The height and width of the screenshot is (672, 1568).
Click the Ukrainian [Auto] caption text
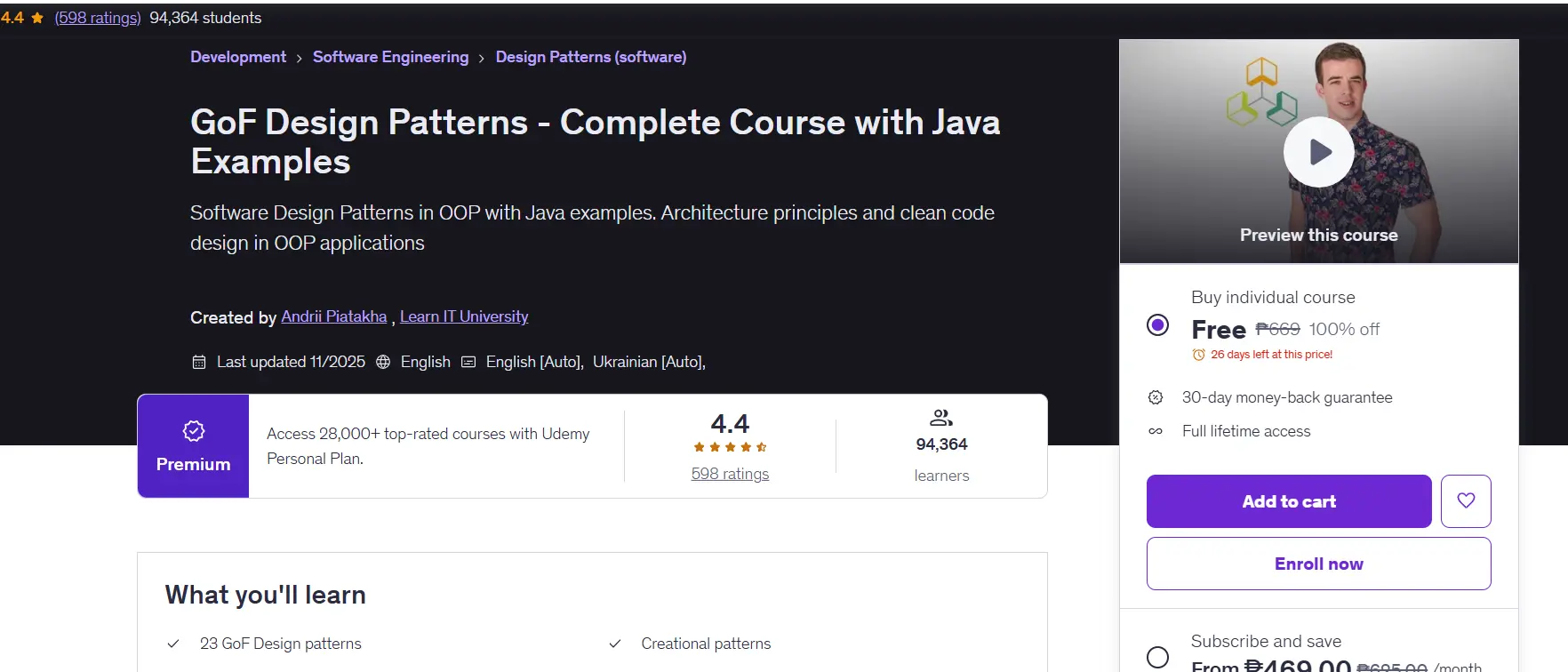(x=649, y=362)
